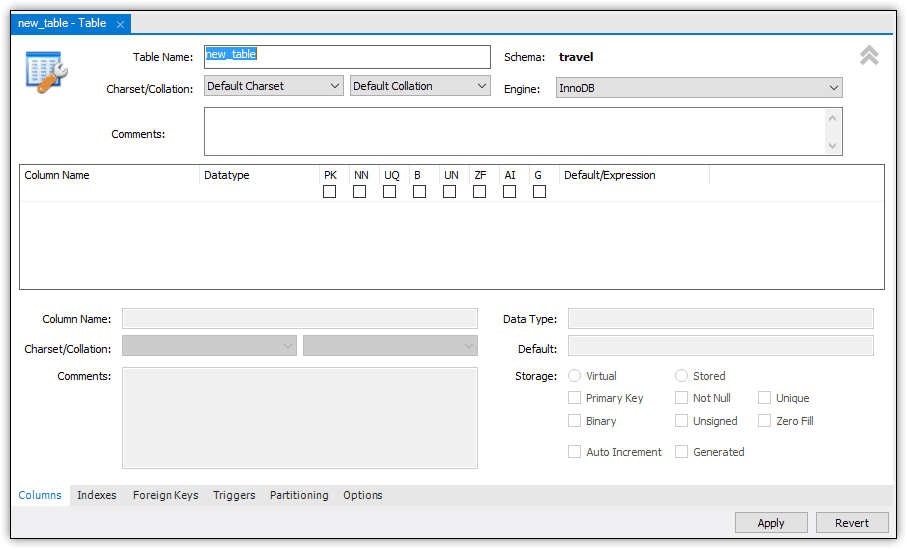Close the new_table tab

tap(121, 24)
